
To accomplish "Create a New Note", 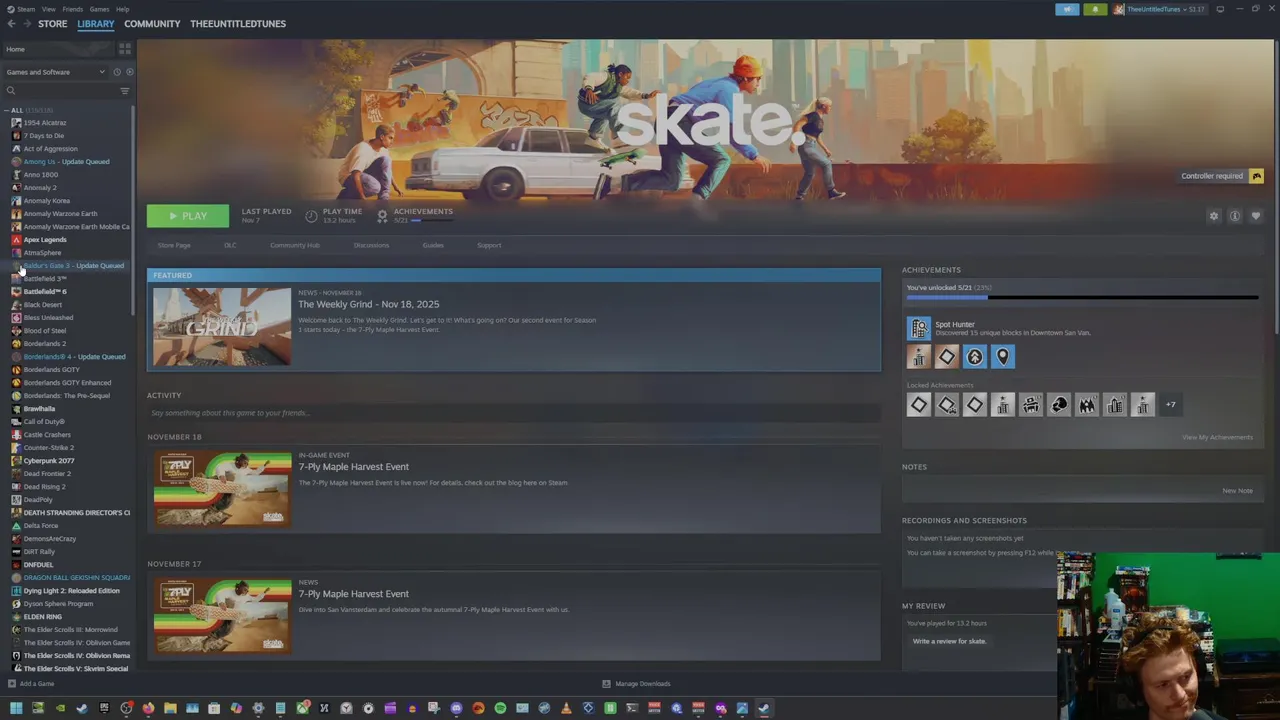I will pyautogui.click(x=1237, y=491).
